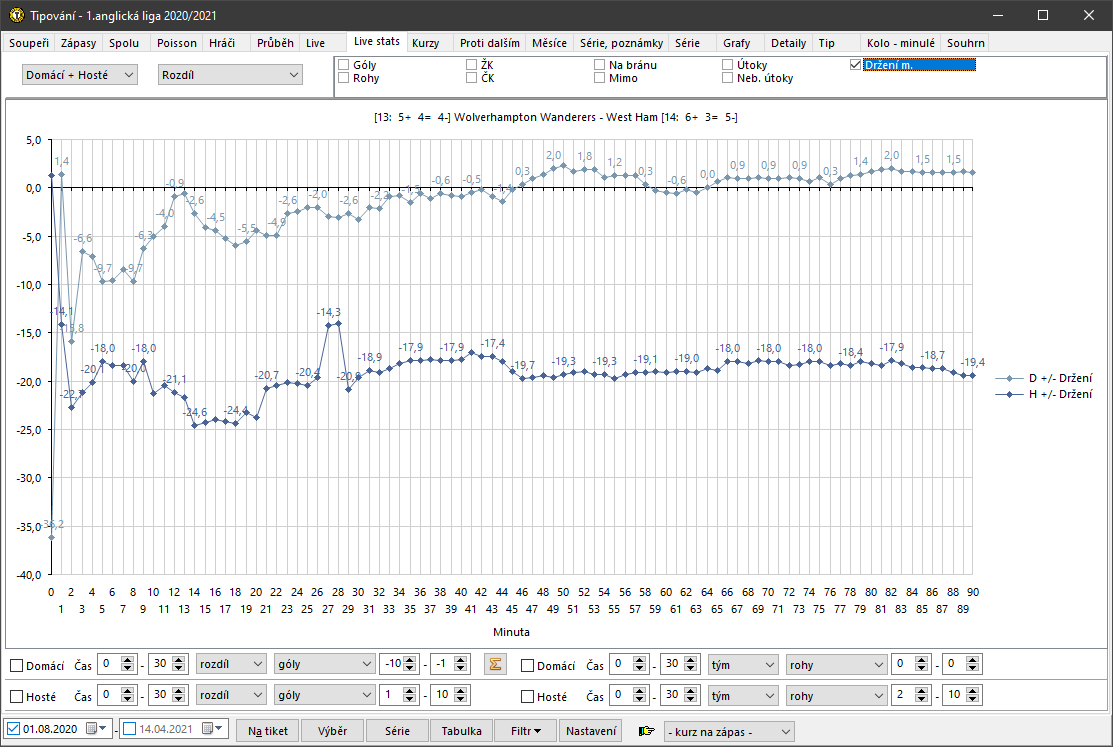The width and height of the screenshot is (1113, 747).
Task: Click the Nastavení button
Action: (x=591, y=731)
